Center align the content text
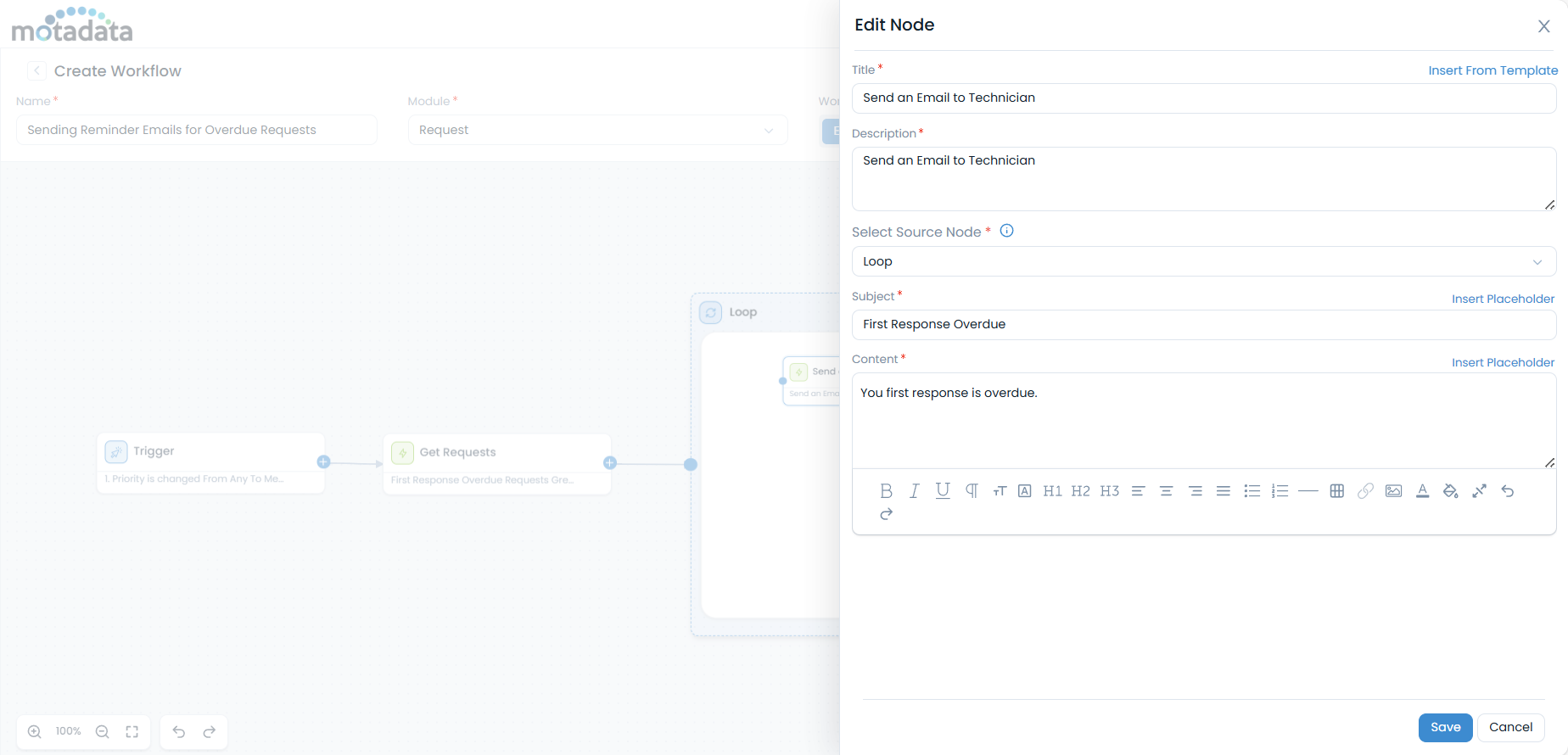1568x755 pixels. (x=1166, y=491)
